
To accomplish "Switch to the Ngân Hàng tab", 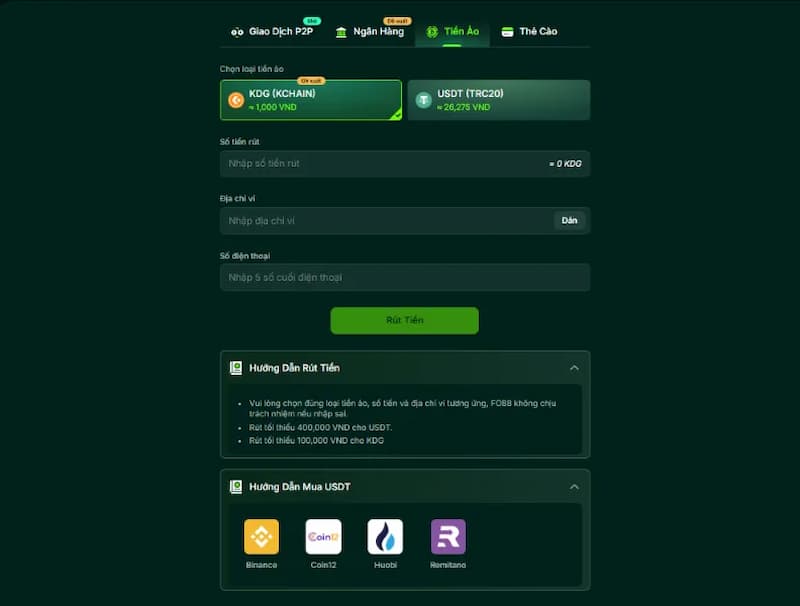I will [369, 32].
